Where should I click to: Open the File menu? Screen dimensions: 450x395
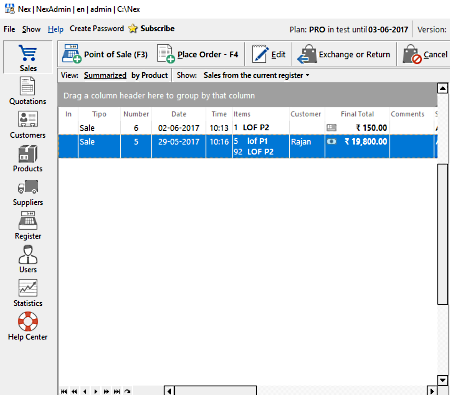tap(9, 29)
